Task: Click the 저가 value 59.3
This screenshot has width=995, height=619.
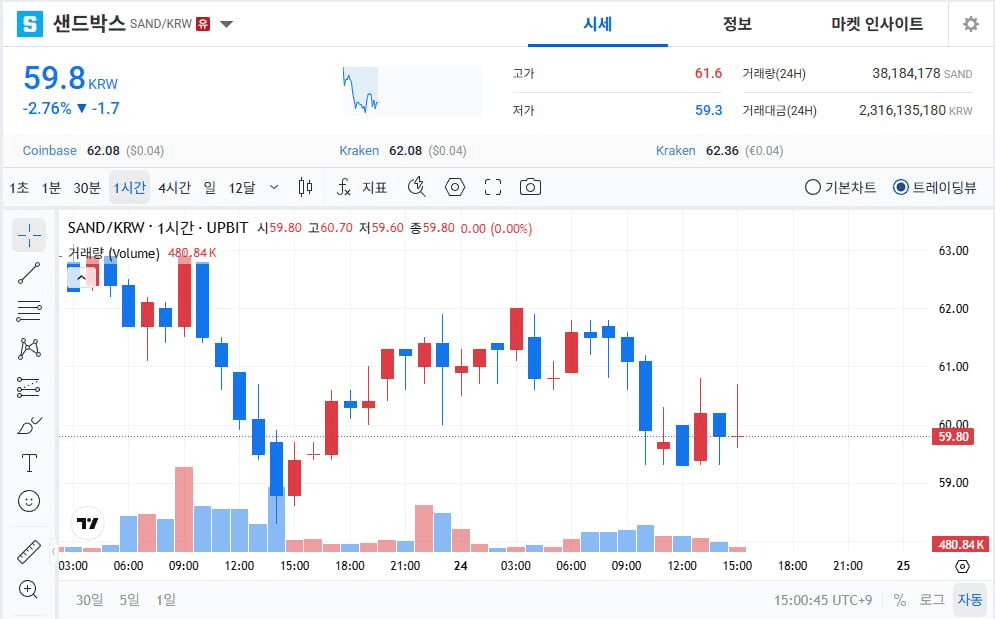Action: pyautogui.click(x=708, y=110)
